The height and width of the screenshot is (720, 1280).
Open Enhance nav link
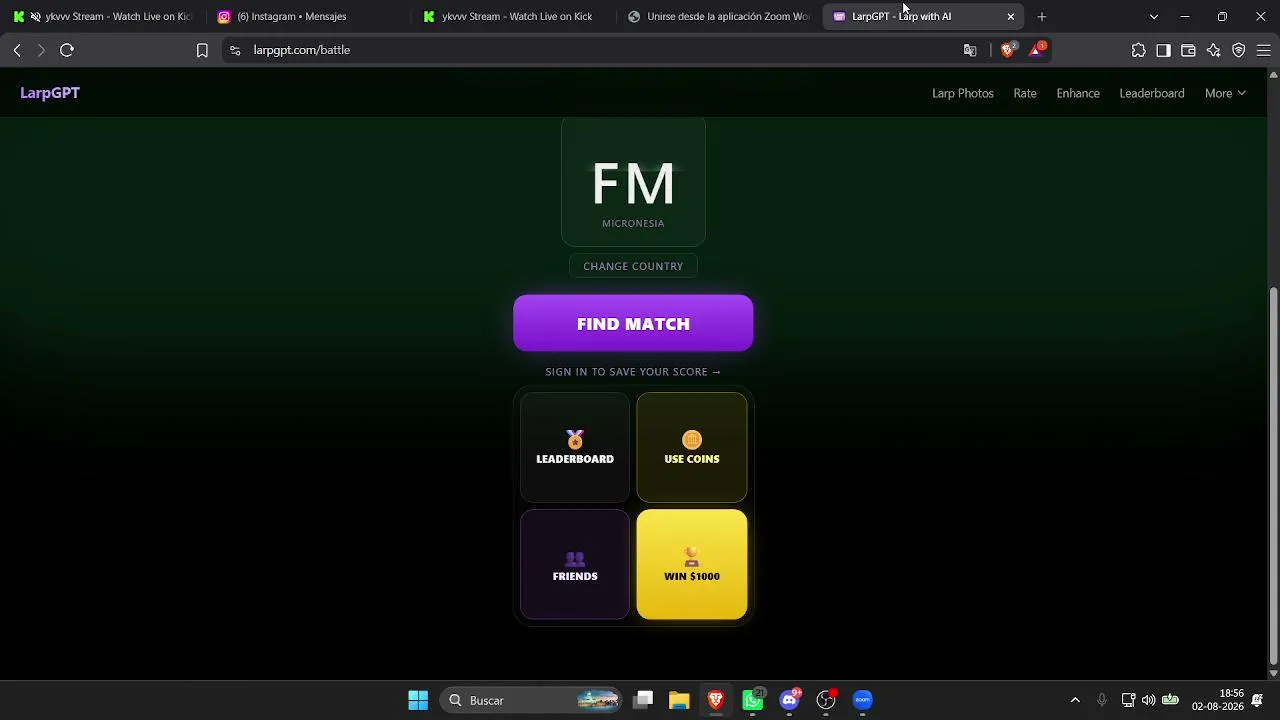click(1078, 93)
